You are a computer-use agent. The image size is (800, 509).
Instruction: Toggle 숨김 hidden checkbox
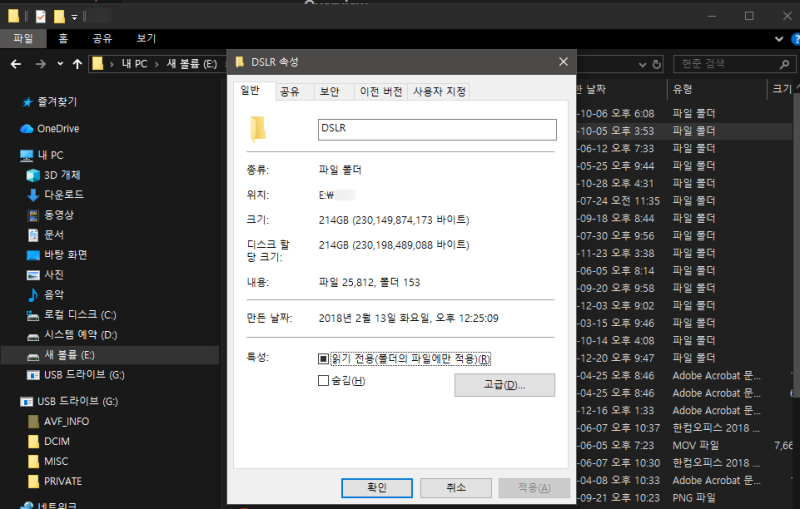click(323, 380)
